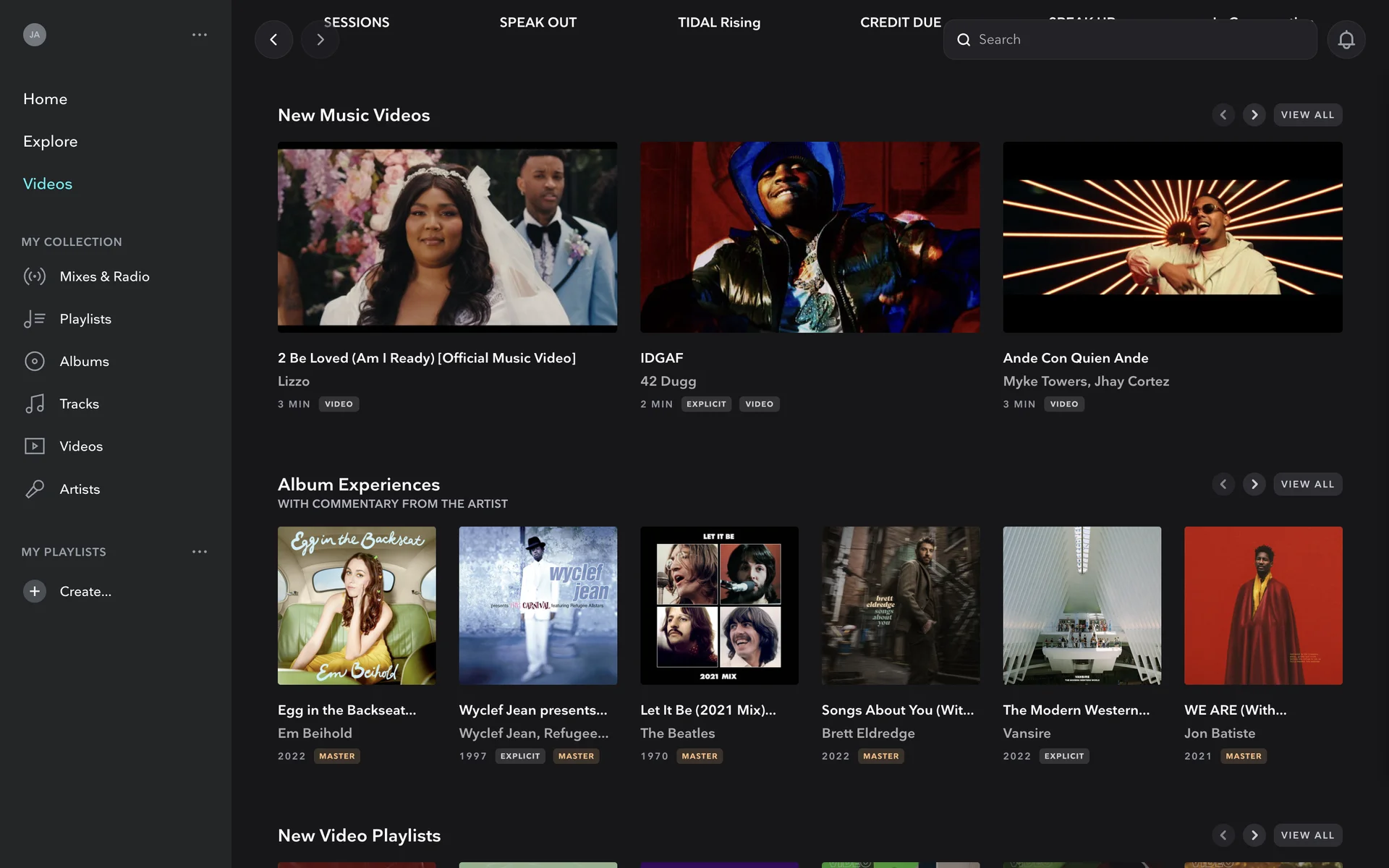Open the My Playlists three-dot options
Image resolution: width=1389 pixels, height=868 pixels.
[200, 552]
